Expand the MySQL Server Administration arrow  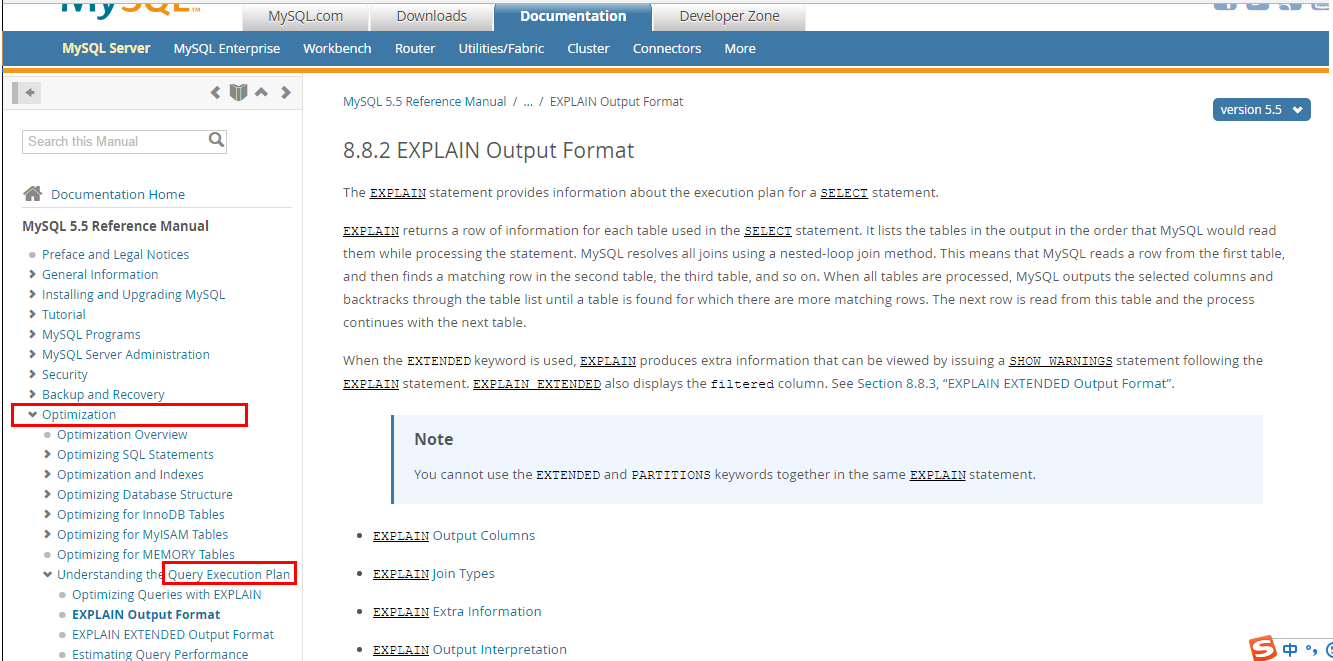coord(33,354)
